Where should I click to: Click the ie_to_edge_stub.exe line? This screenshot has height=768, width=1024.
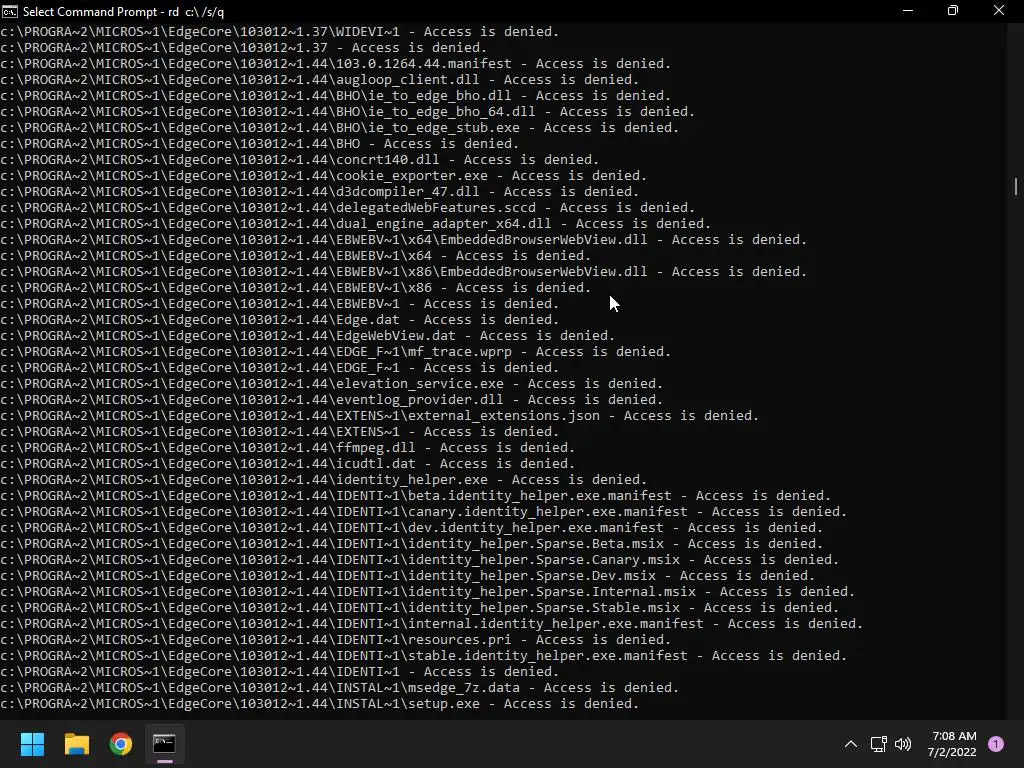(340, 127)
